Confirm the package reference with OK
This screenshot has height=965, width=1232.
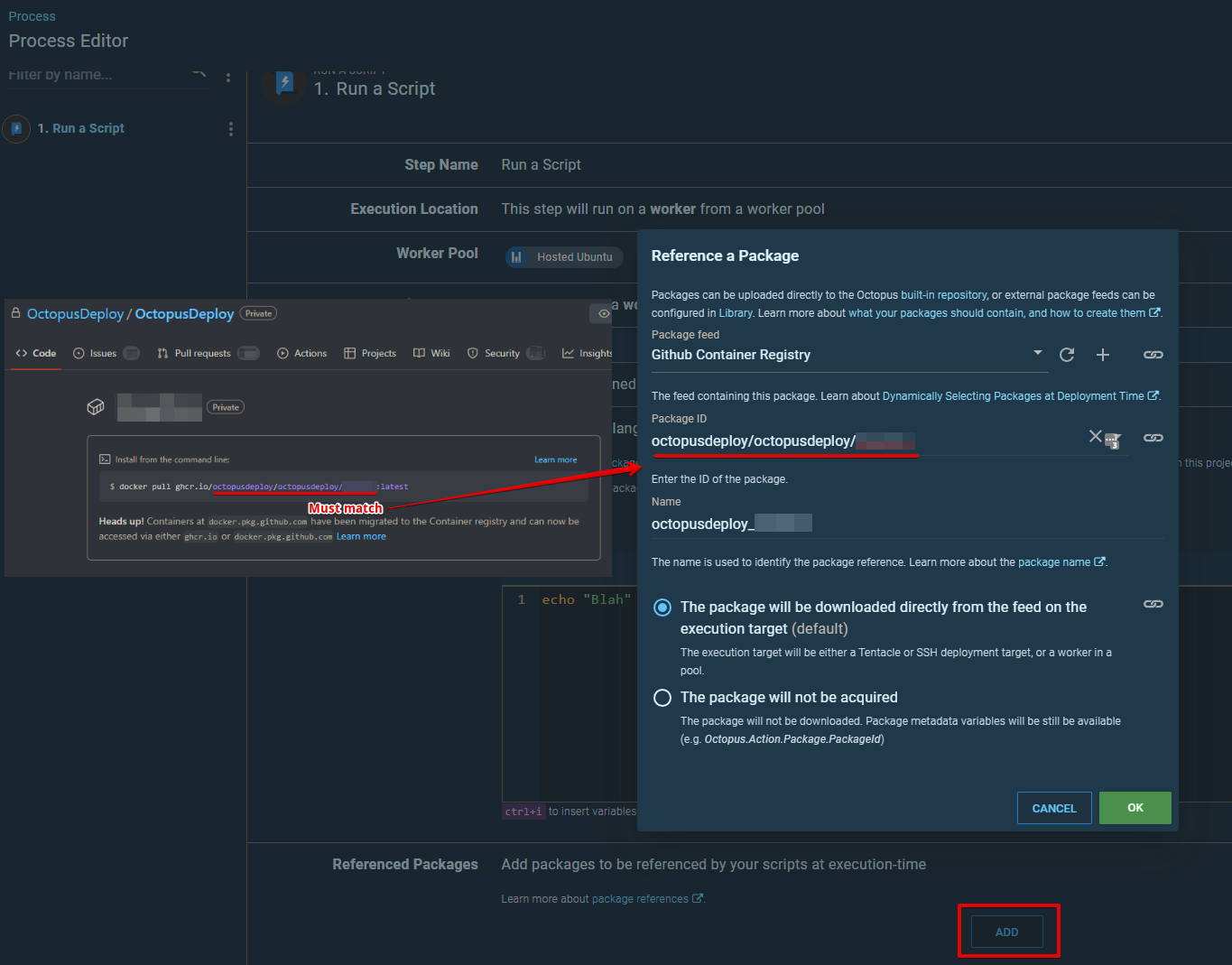1135,808
